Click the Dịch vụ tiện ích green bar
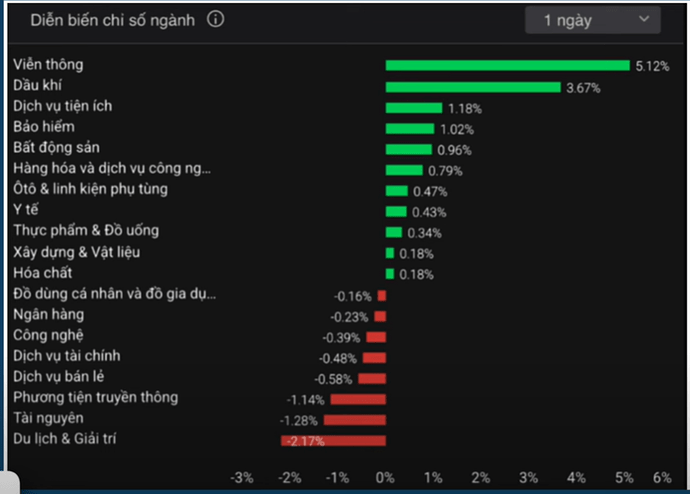Viewport: 690px width, 494px height. [x=413, y=108]
